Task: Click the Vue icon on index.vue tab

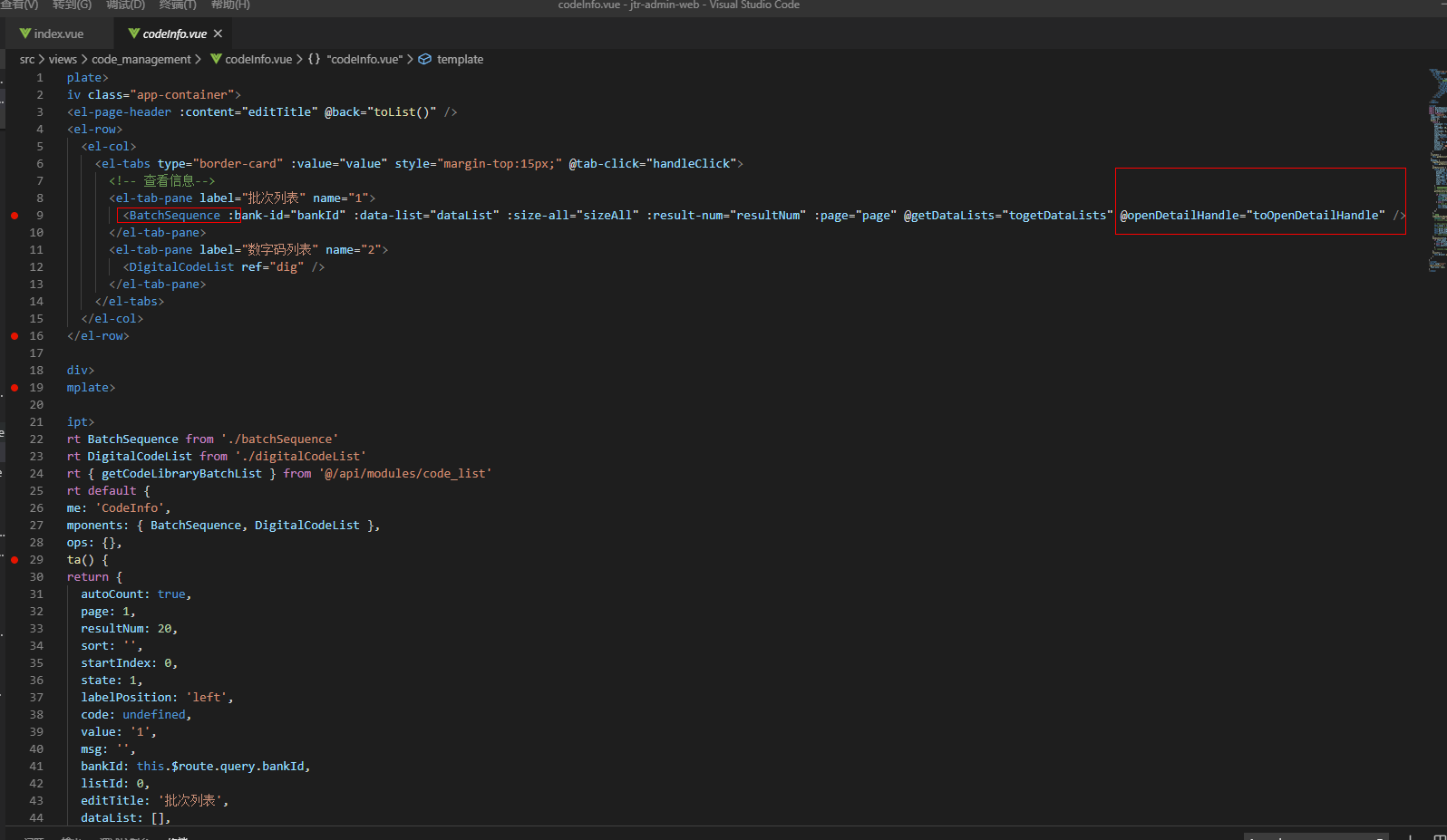Action: pos(25,34)
